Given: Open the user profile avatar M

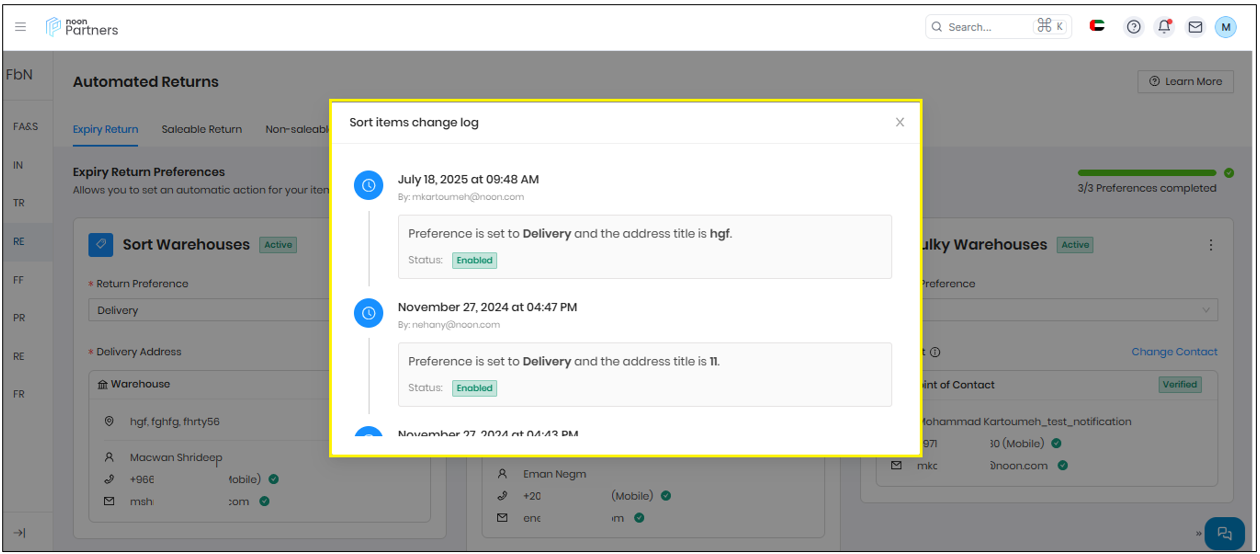Looking at the screenshot, I should (x=1225, y=27).
